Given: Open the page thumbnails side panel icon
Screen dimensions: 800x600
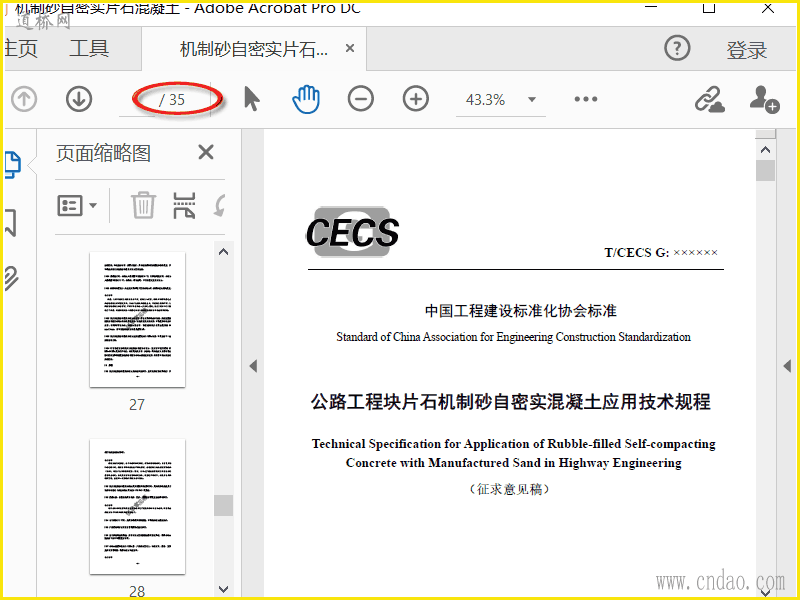Looking at the screenshot, I should (x=12, y=165).
